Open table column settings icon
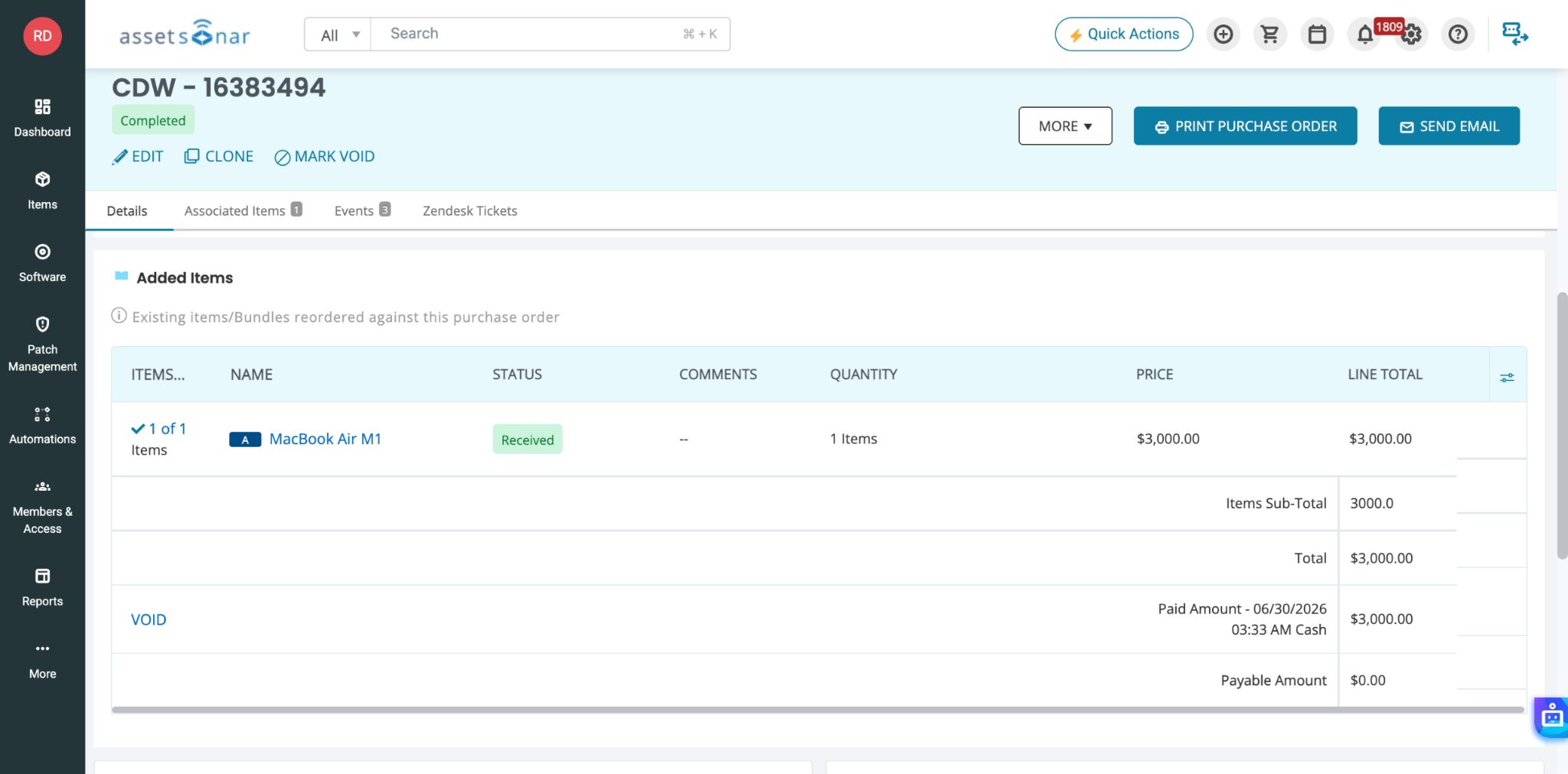The image size is (1568, 774). point(1507,377)
